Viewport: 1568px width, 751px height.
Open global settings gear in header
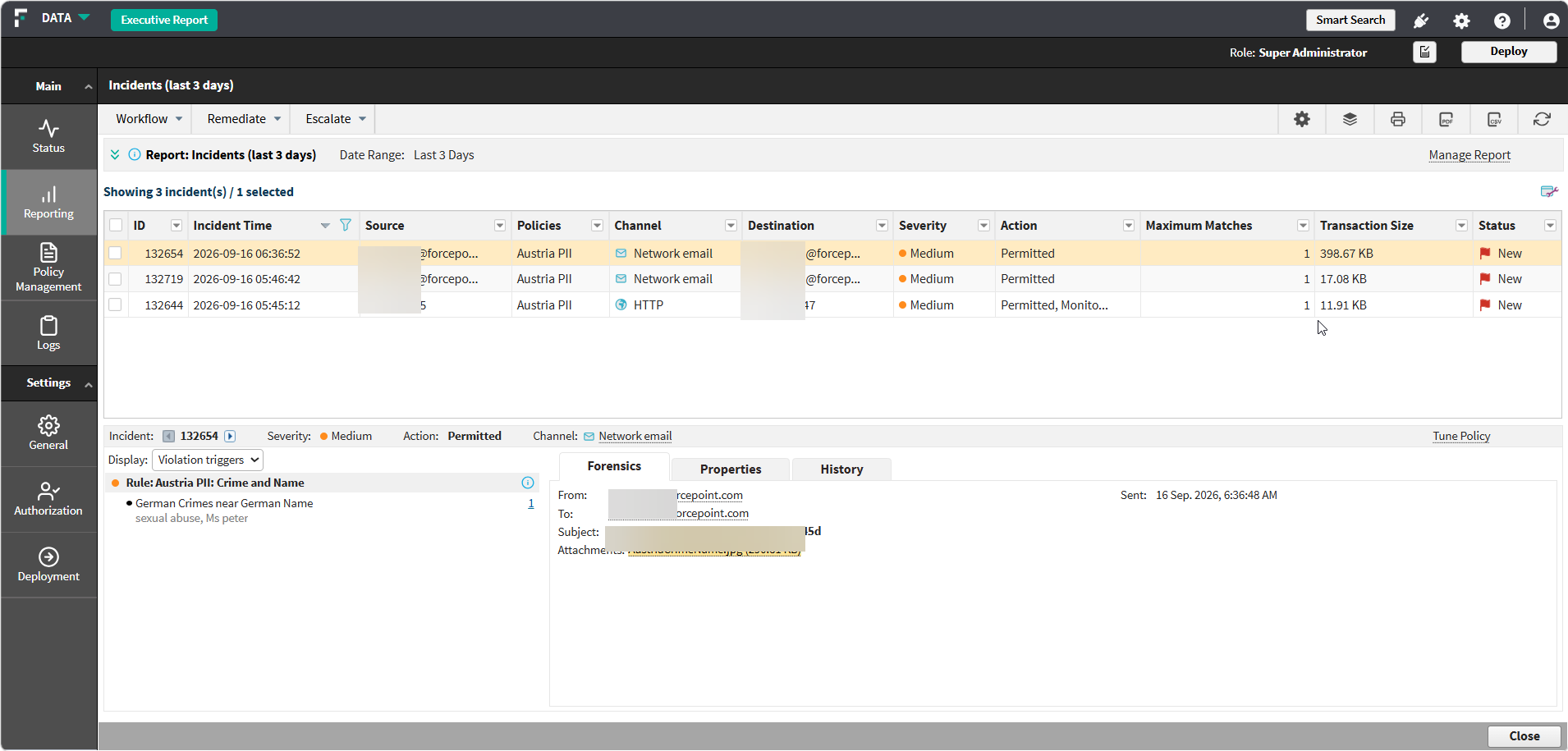1461,21
